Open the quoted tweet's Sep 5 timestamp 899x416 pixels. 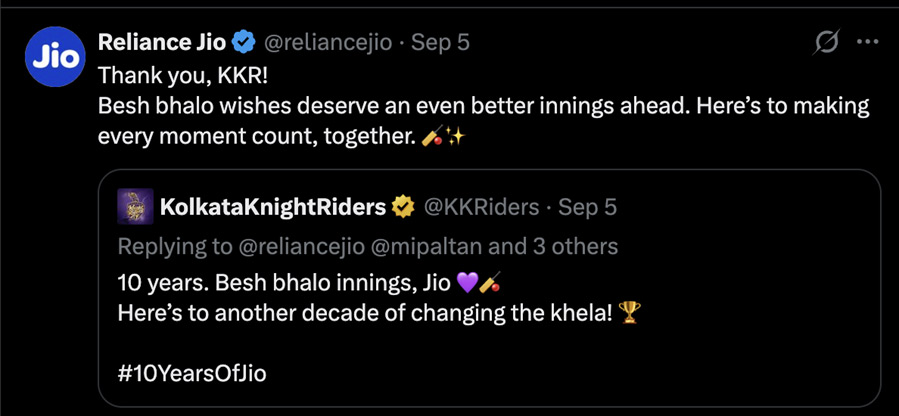pyautogui.click(x=588, y=207)
